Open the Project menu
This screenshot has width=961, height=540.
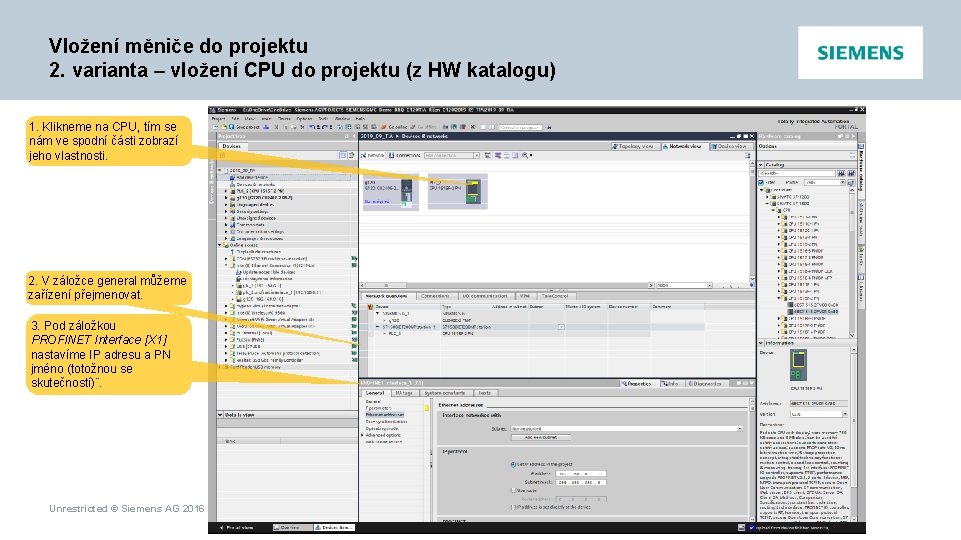tap(218, 119)
